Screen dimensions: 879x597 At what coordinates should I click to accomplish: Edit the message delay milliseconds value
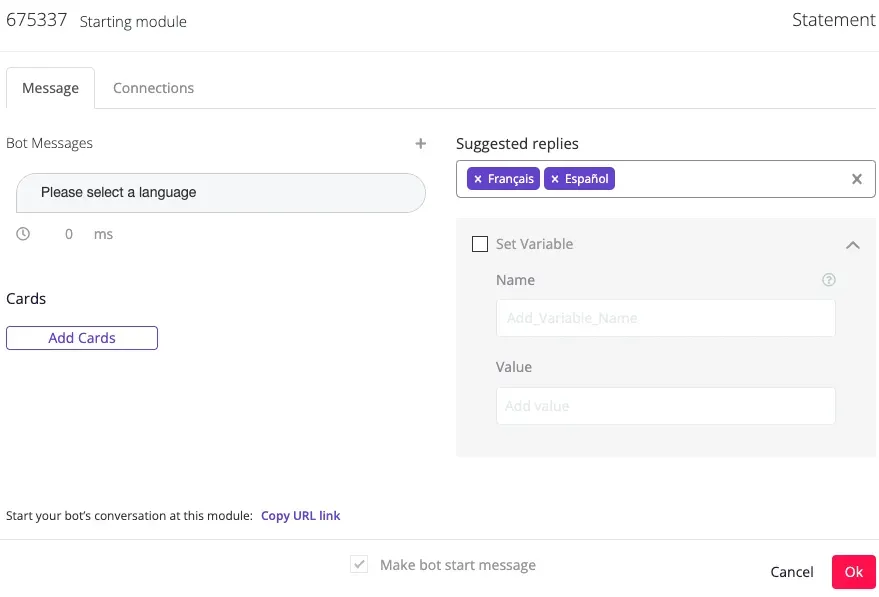tap(68, 233)
